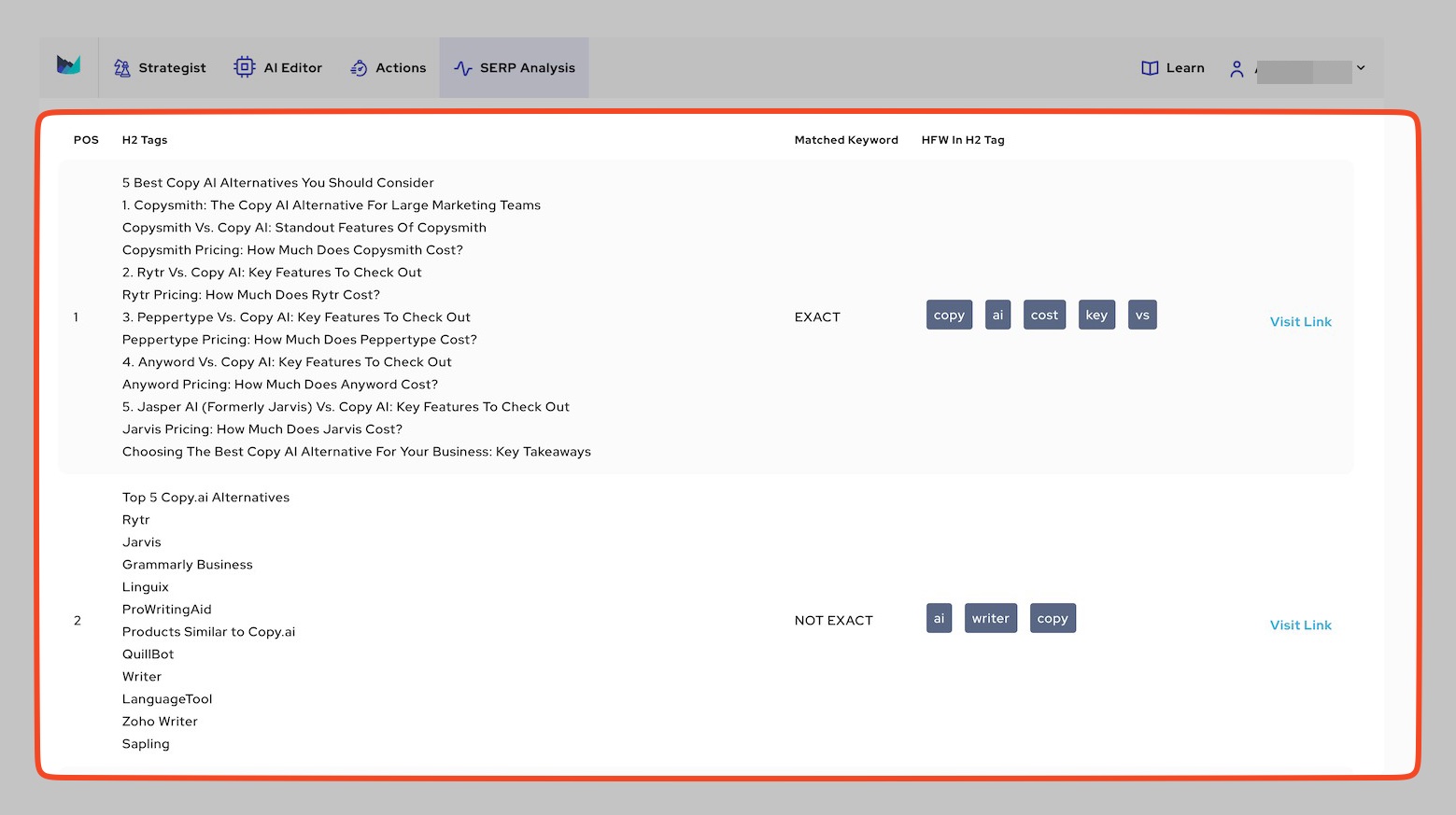The height and width of the screenshot is (815, 1456).
Task: Click the "ai" tag in row 2
Action: click(x=939, y=619)
